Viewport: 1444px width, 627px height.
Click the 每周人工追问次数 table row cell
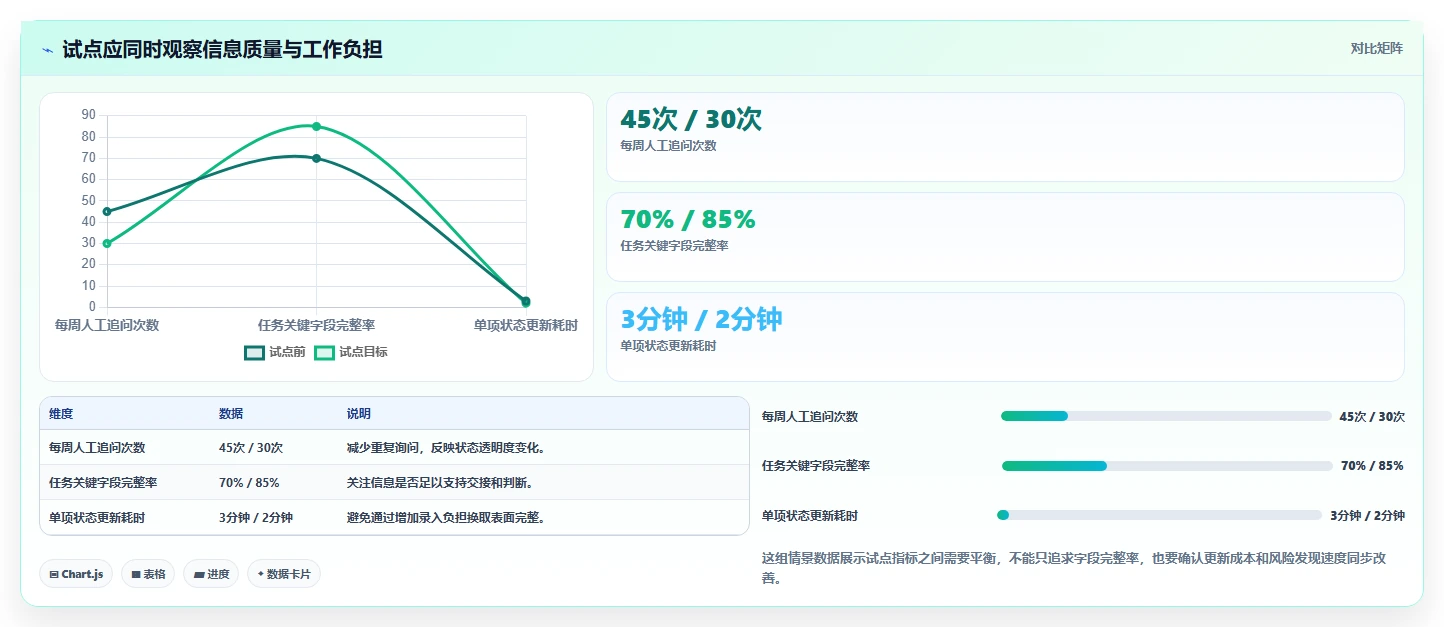(x=97, y=448)
